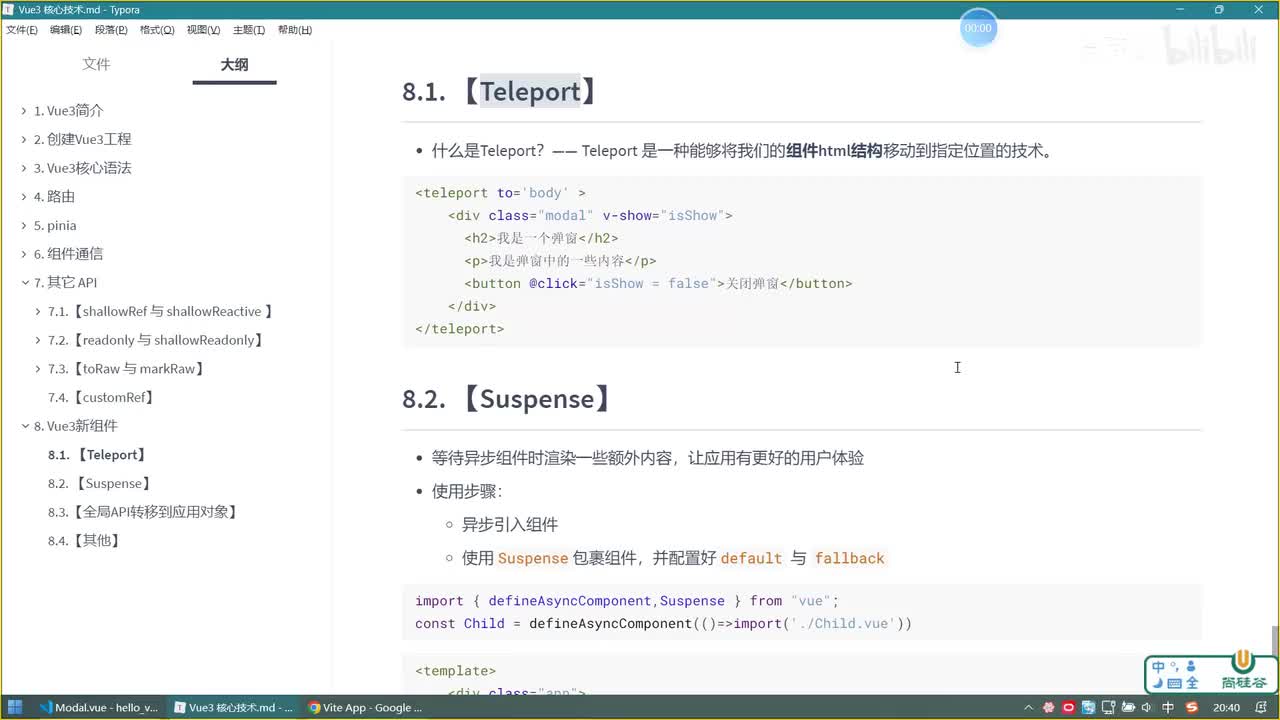1280x720 pixels.
Task: Click the teleport to='body' code line
Action: point(500,193)
